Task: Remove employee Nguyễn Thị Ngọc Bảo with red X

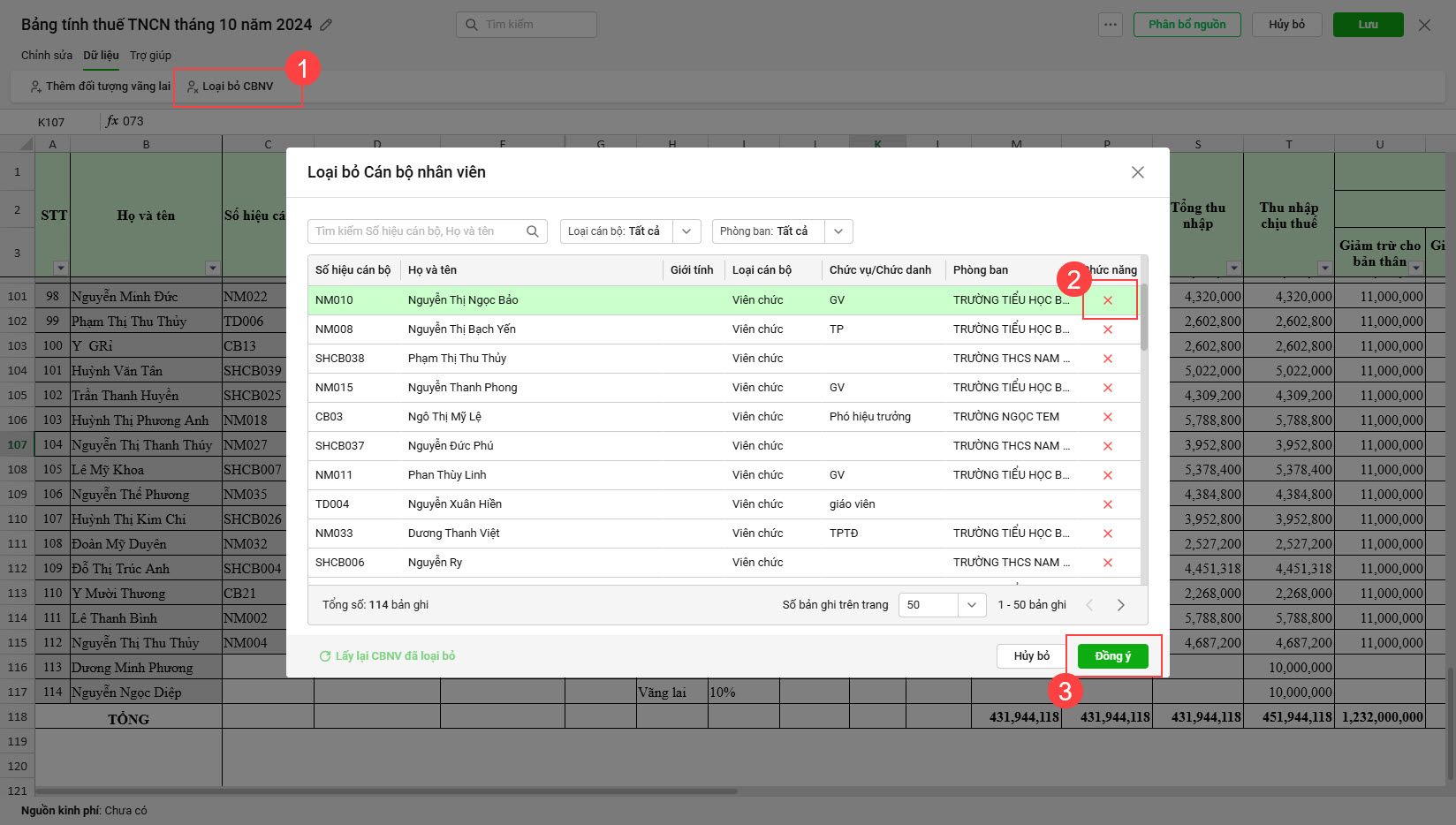Action: tap(1107, 300)
